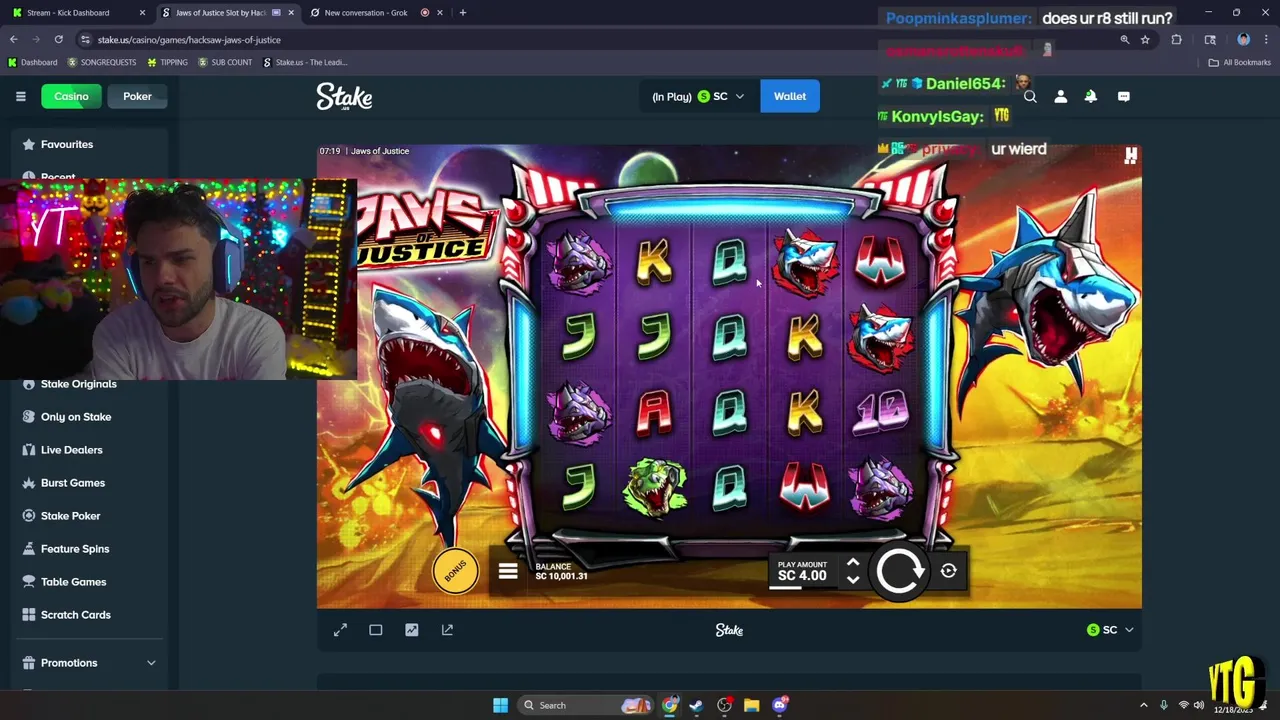Open the chat bubble icon
The image size is (1280, 720).
[x=1123, y=97]
